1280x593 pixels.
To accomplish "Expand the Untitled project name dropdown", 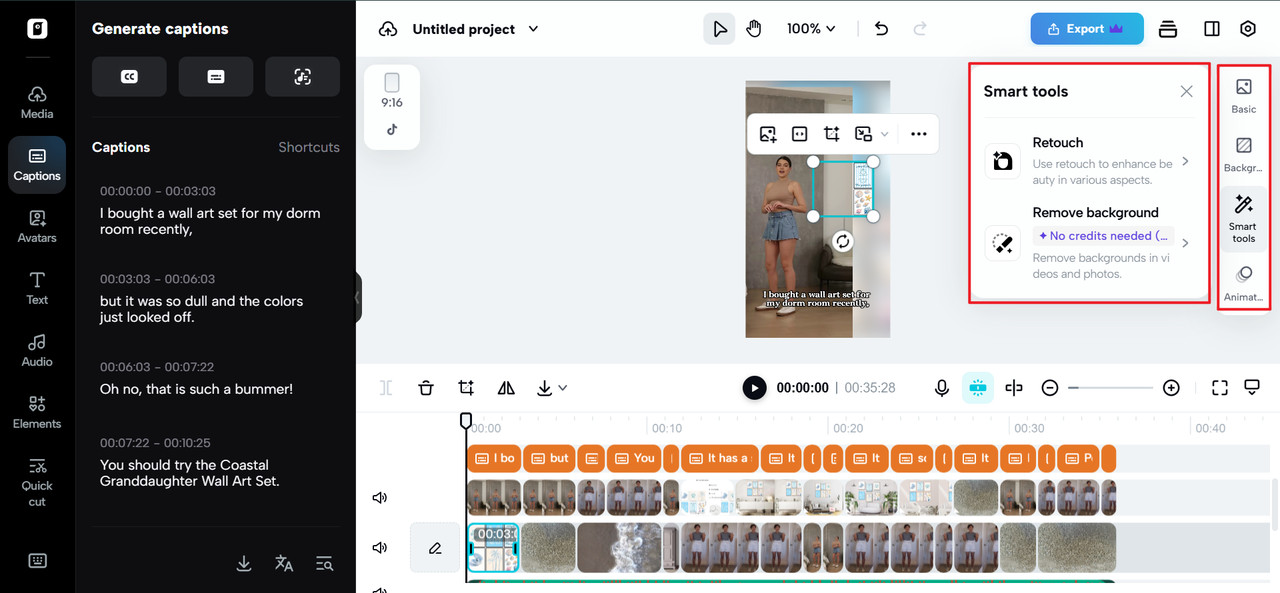I will tap(533, 29).
